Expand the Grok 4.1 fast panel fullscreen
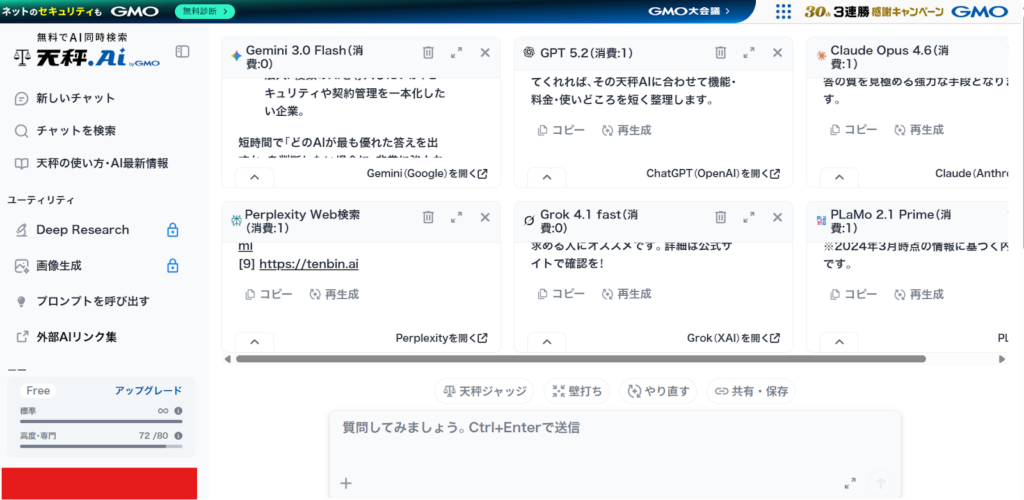 coord(749,217)
